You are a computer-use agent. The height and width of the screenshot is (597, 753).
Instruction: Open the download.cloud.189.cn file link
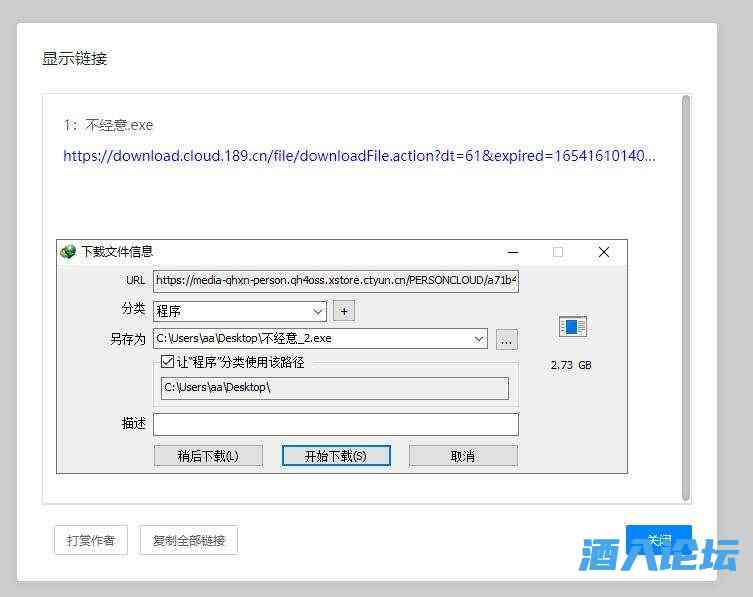point(359,156)
